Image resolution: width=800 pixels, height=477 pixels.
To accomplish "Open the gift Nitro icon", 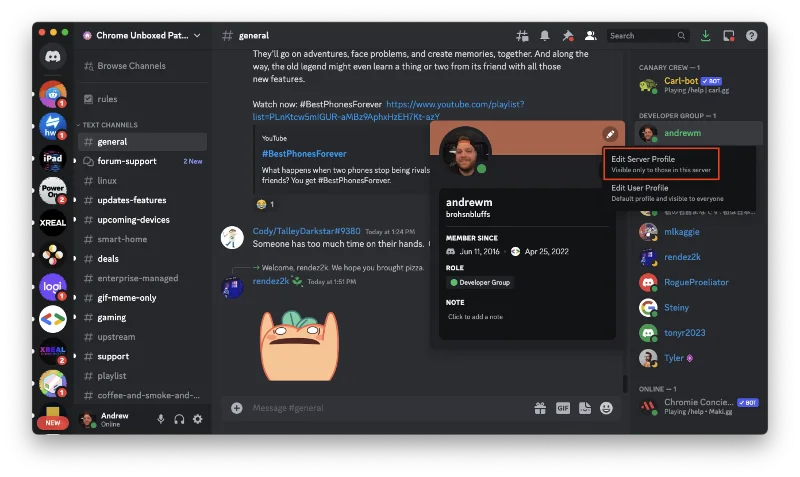I will 540,408.
